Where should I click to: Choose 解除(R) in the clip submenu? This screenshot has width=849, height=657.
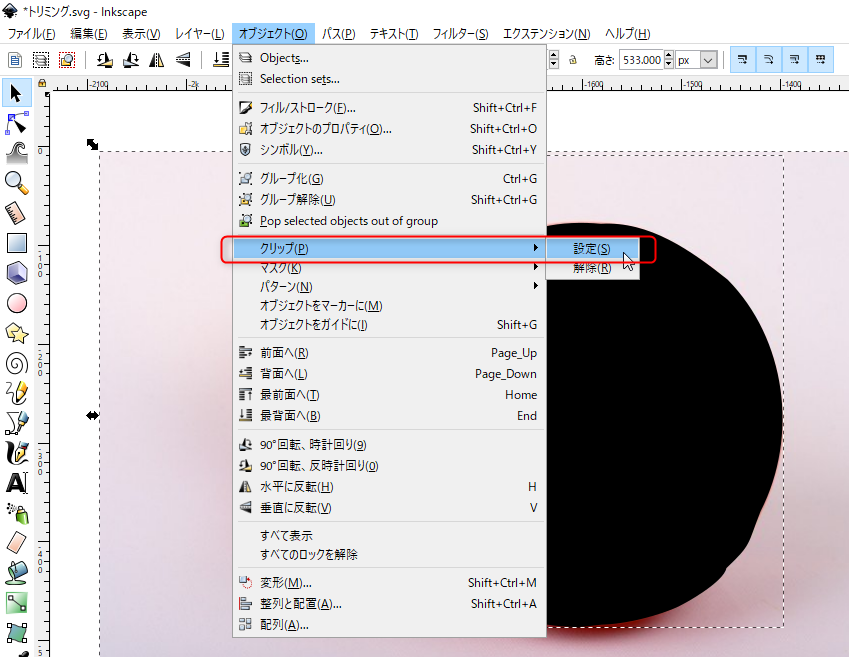click(x=592, y=268)
